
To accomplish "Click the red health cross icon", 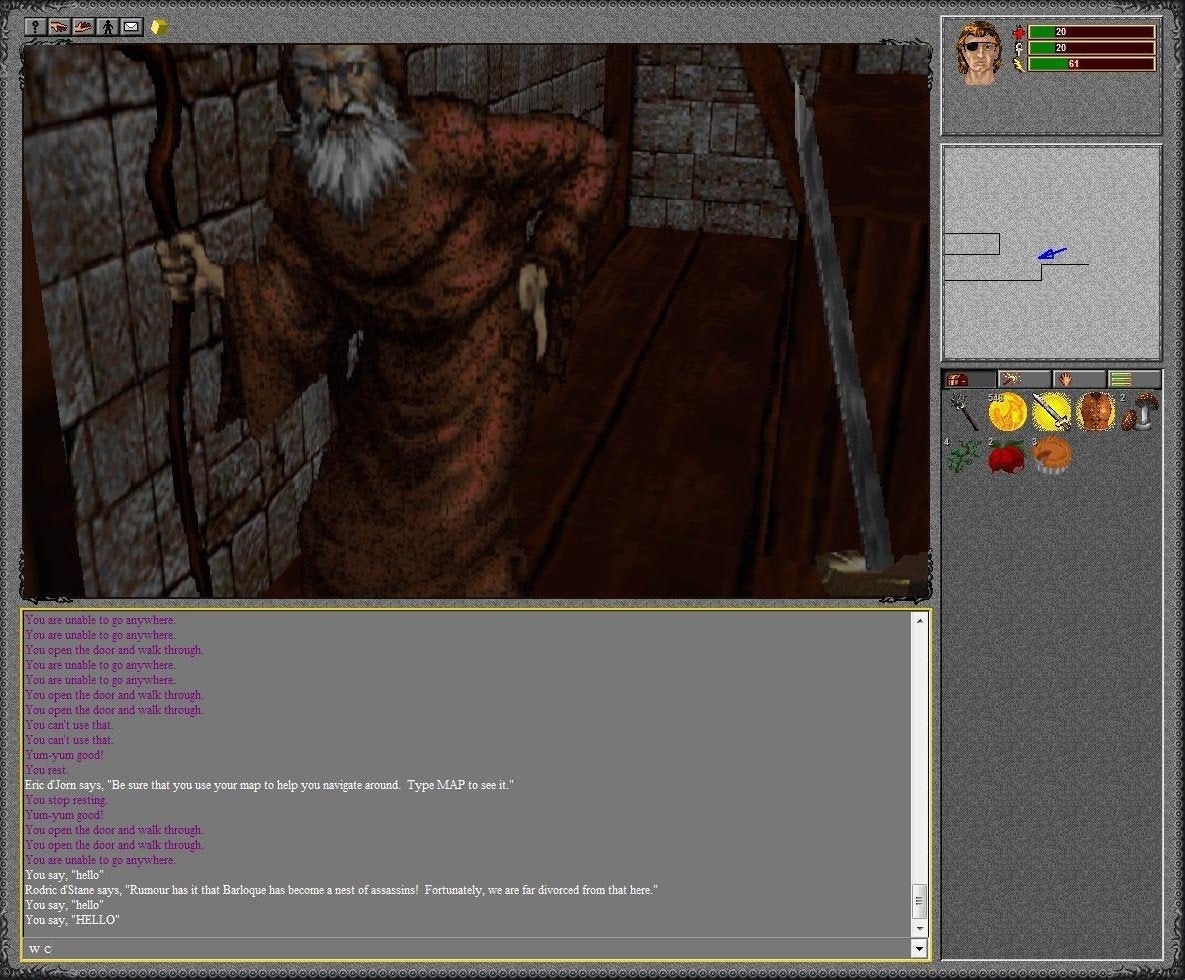I will pyautogui.click(x=1019, y=32).
